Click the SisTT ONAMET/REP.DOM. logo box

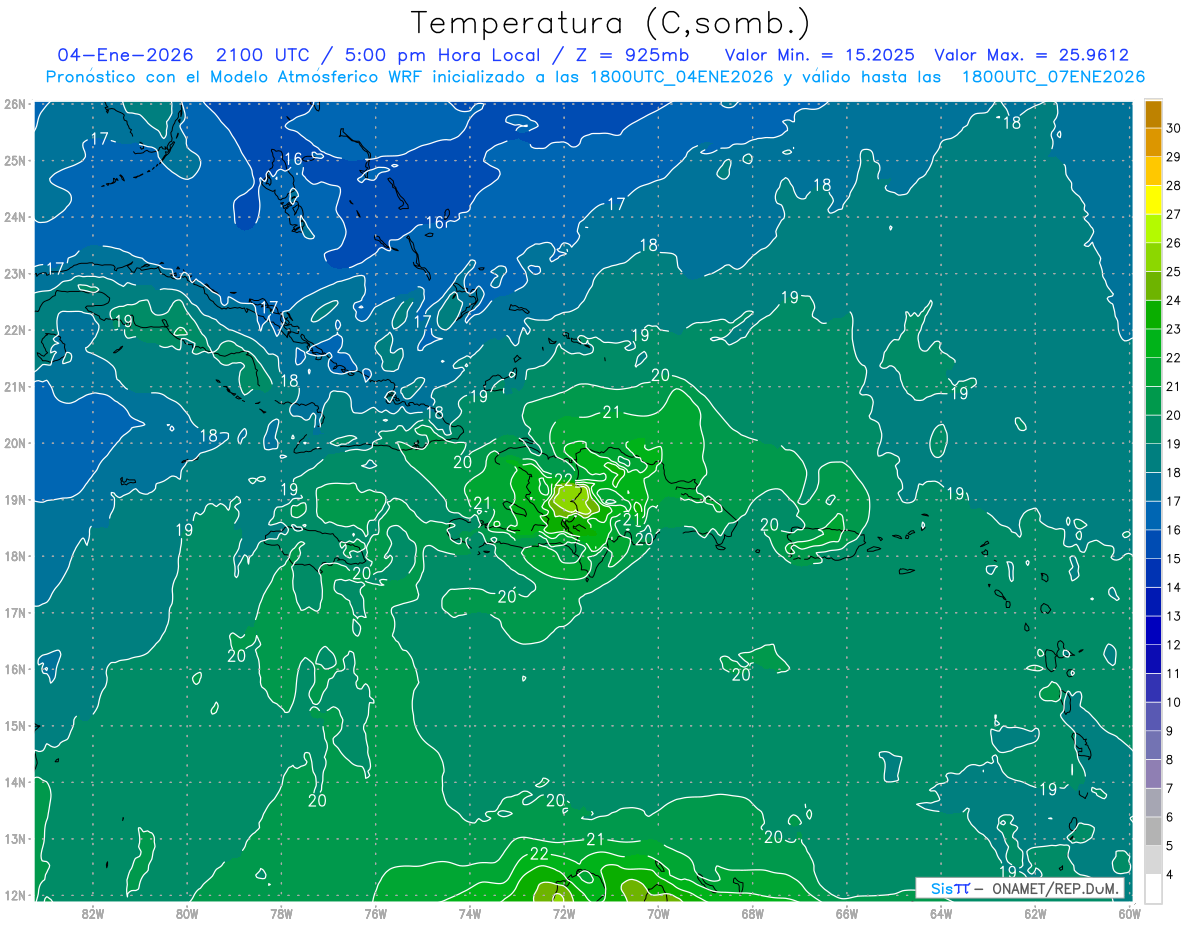click(1020, 888)
